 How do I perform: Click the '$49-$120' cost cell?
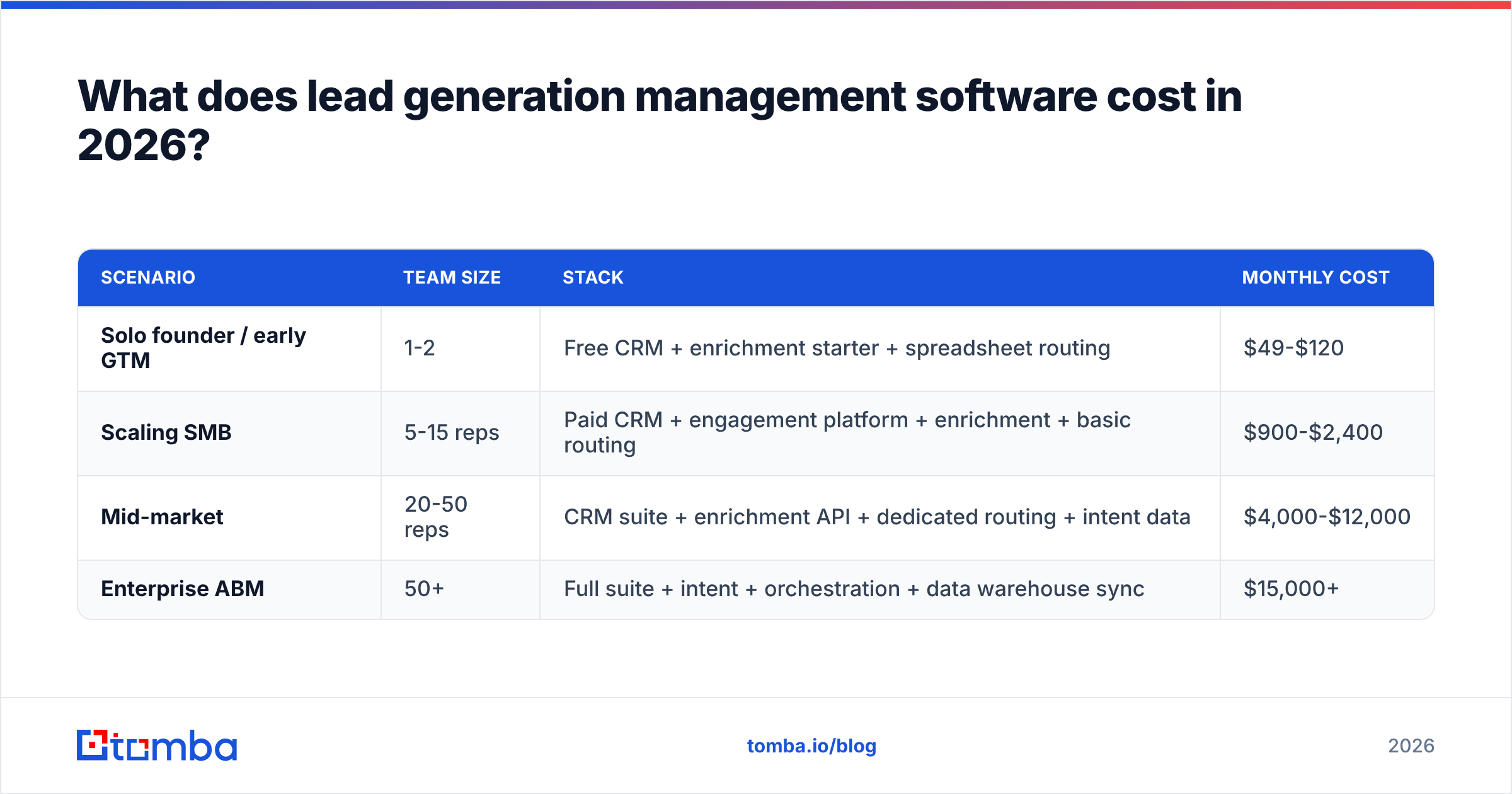[x=1327, y=348]
